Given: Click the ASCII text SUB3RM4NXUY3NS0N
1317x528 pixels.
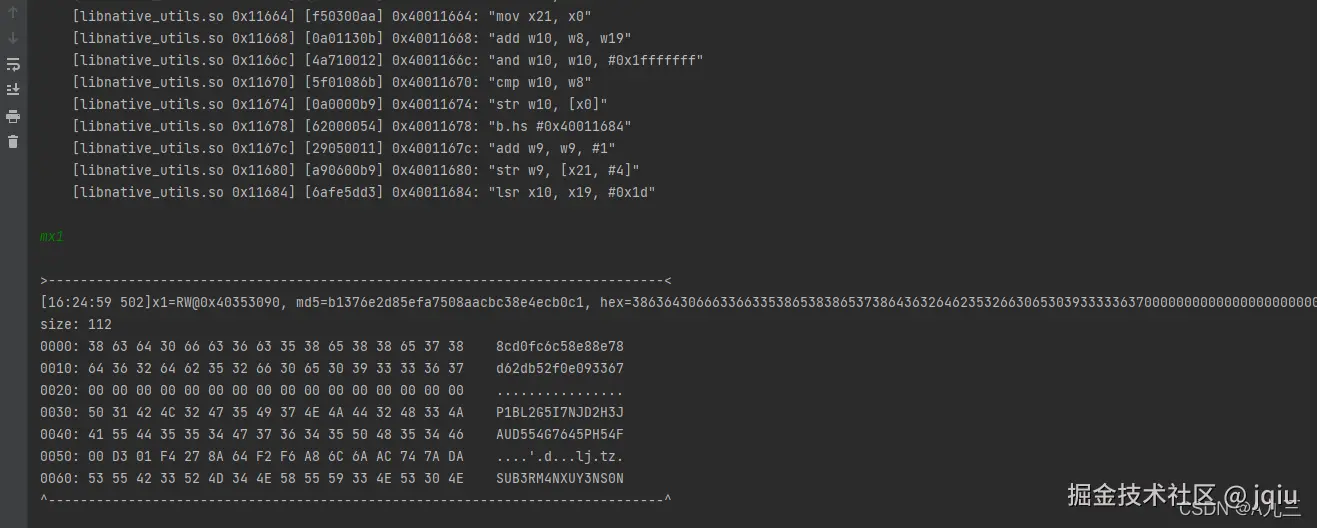Looking at the screenshot, I should (x=560, y=478).
